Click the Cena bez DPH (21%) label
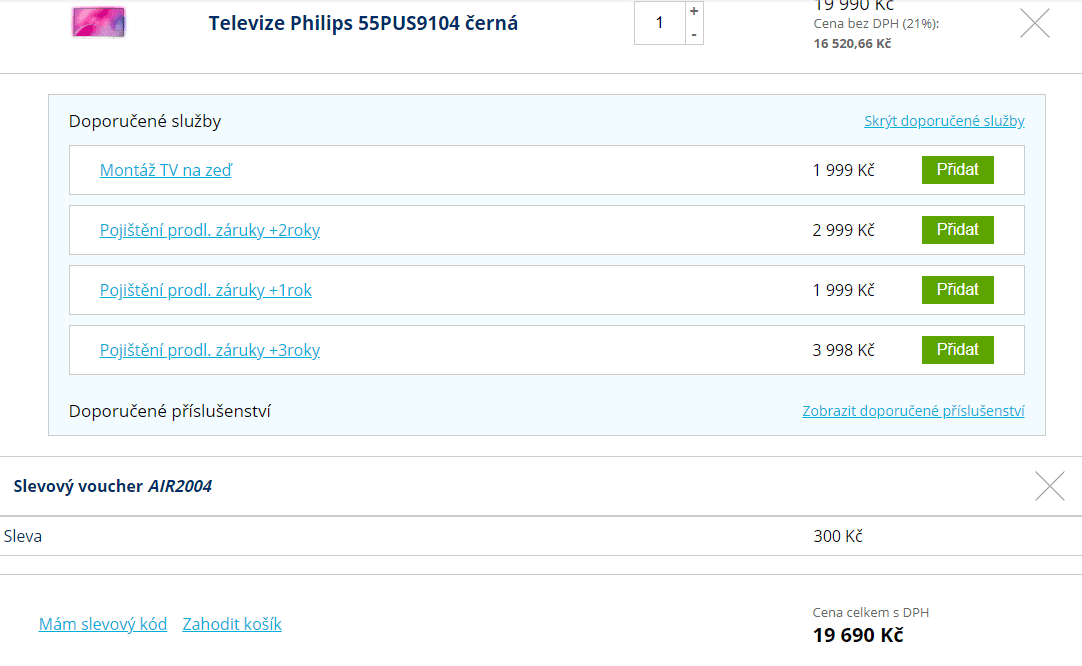The width and height of the screenshot is (1082, 666). (876, 23)
